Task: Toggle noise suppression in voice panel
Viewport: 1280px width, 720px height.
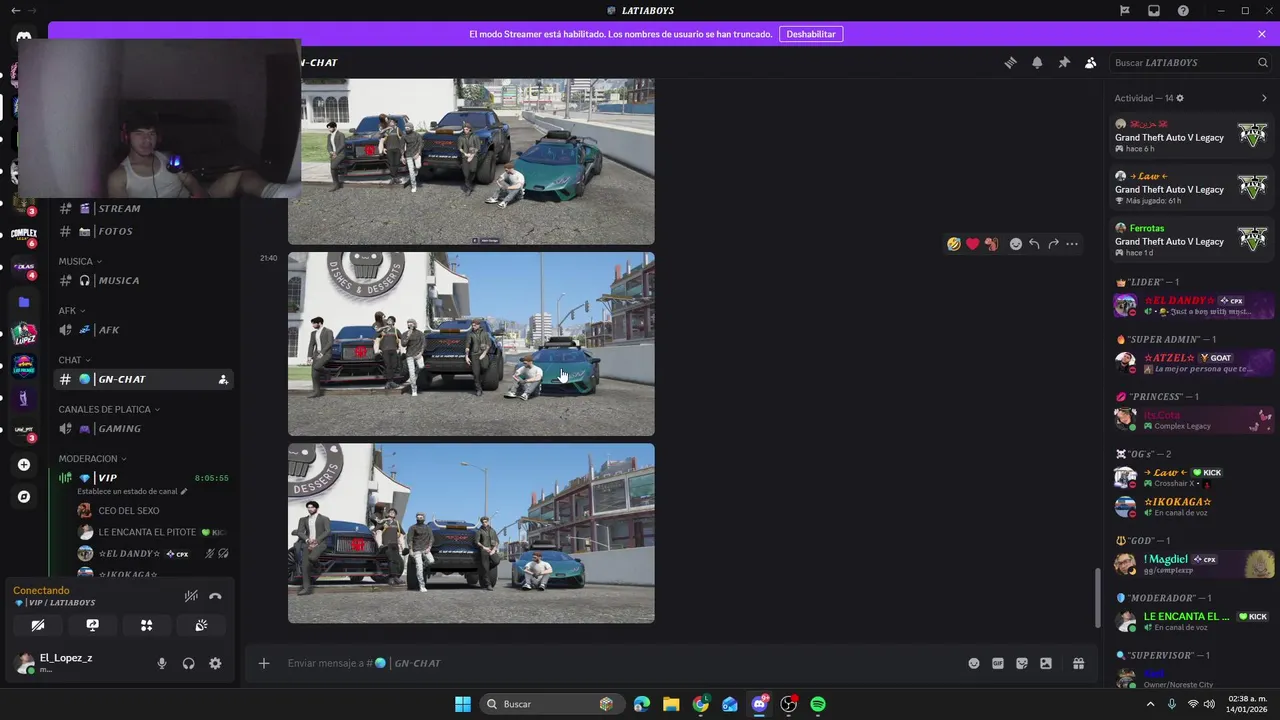Action: [191, 596]
